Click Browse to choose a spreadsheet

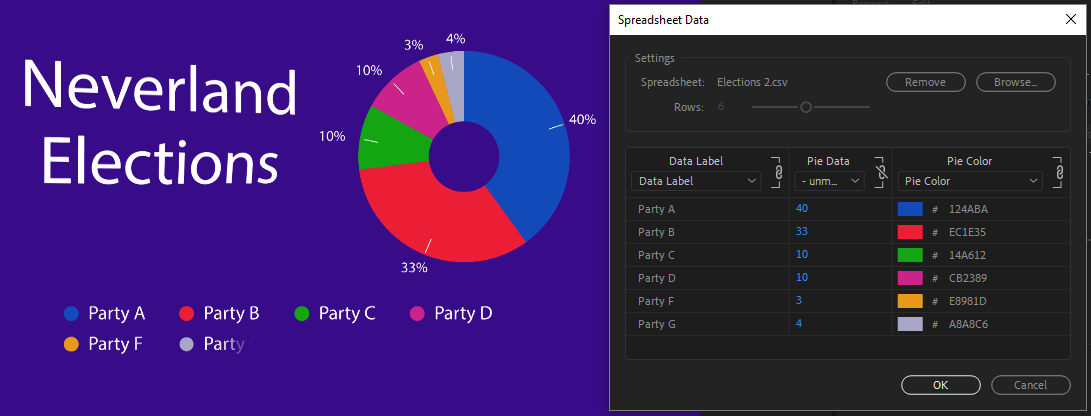(1015, 82)
